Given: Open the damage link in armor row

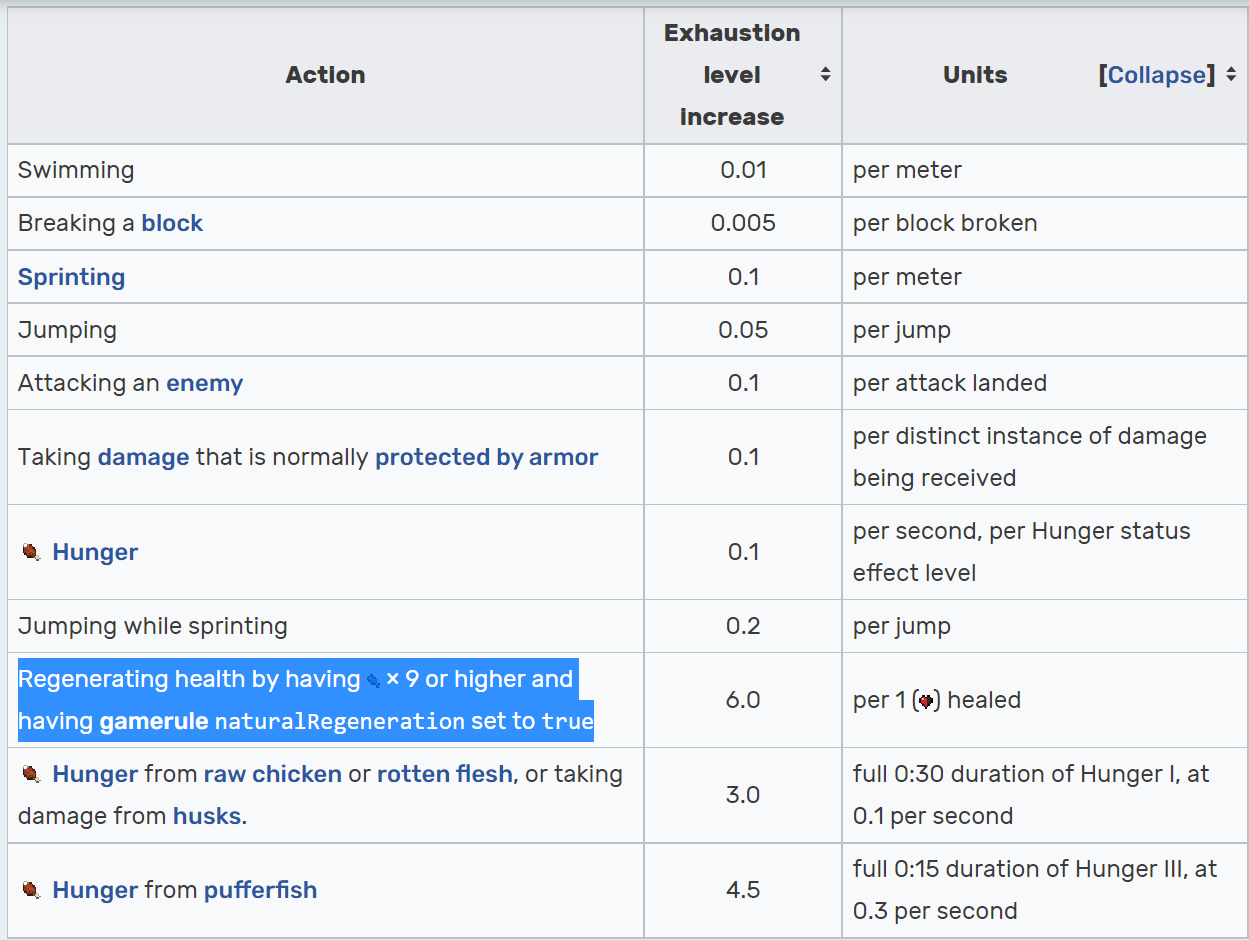Looking at the screenshot, I should [143, 457].
